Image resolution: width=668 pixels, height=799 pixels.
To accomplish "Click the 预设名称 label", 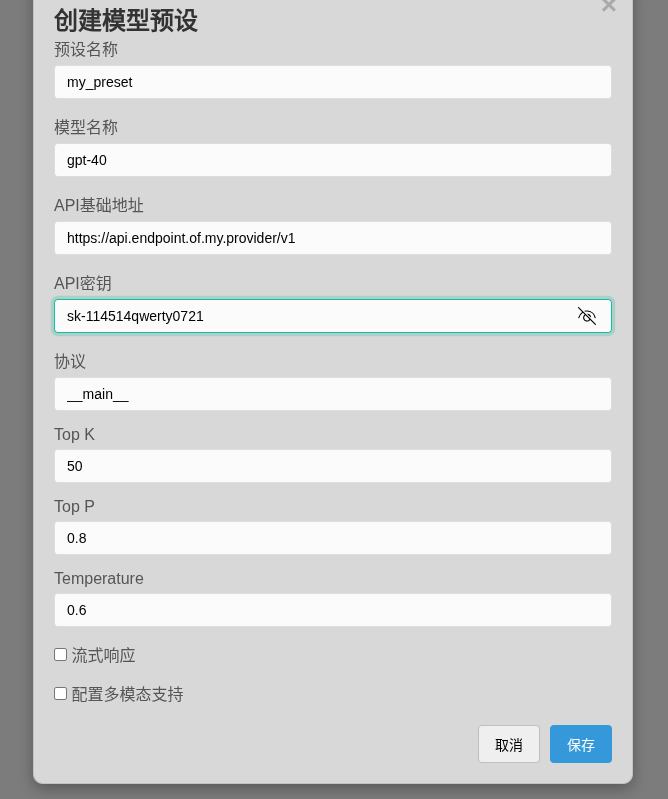I will [86, 49].
